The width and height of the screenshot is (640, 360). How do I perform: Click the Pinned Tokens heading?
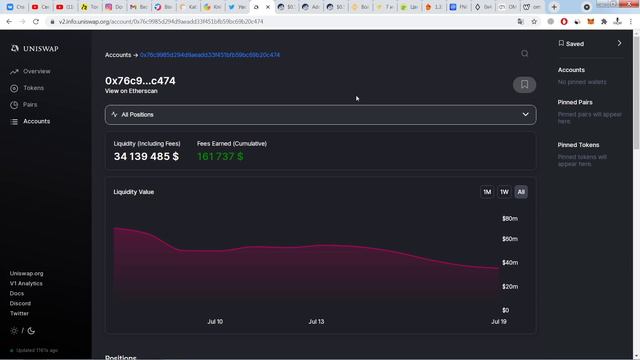click(578, 145)
